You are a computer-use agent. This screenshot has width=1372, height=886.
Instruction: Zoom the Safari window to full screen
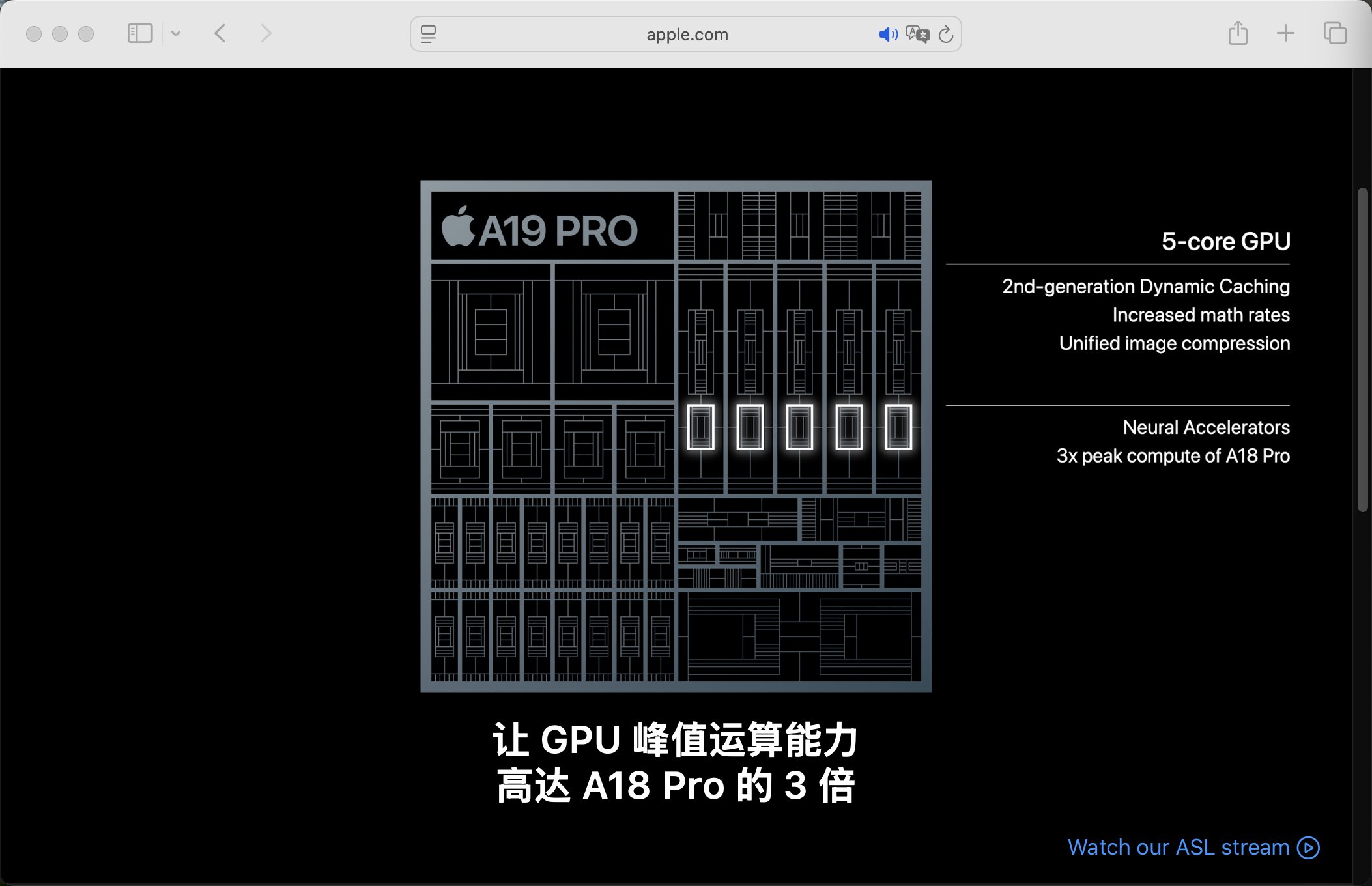[x=86, y=34]
